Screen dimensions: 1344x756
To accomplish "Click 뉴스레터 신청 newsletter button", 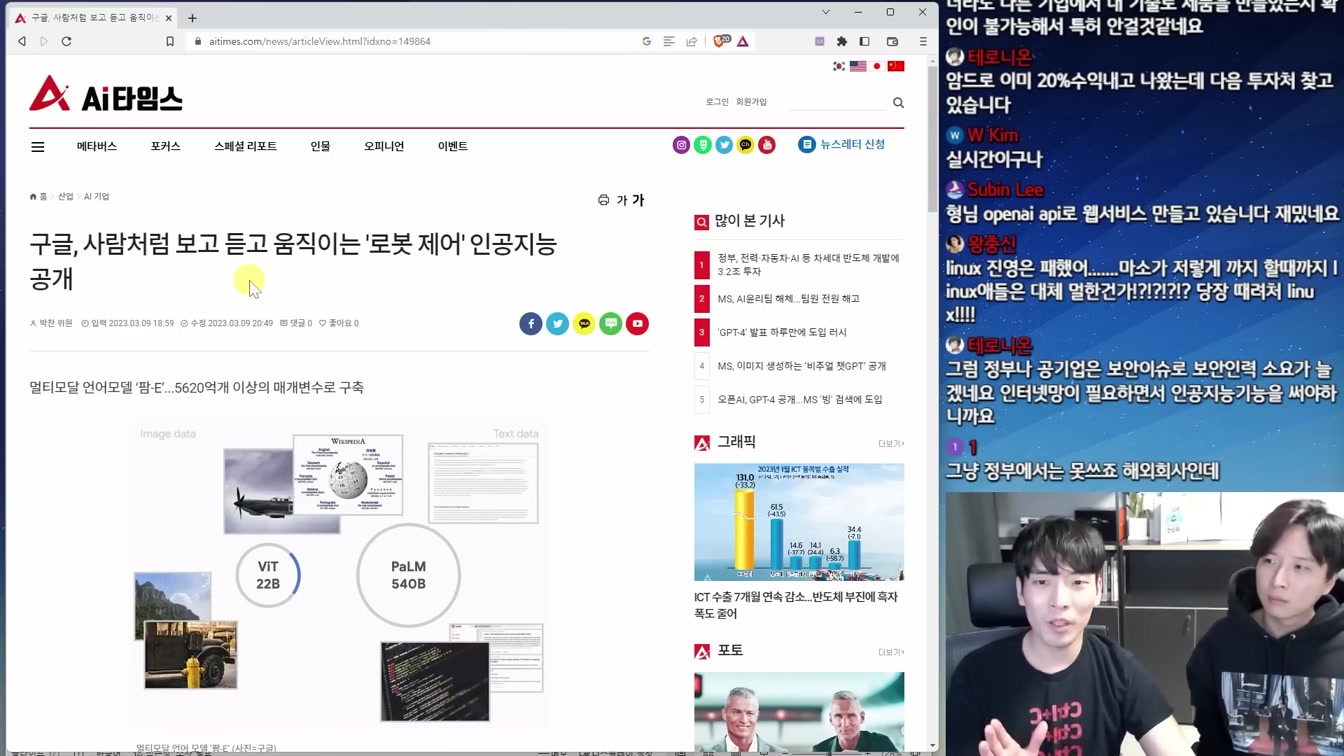I will [x=842, y=145].
